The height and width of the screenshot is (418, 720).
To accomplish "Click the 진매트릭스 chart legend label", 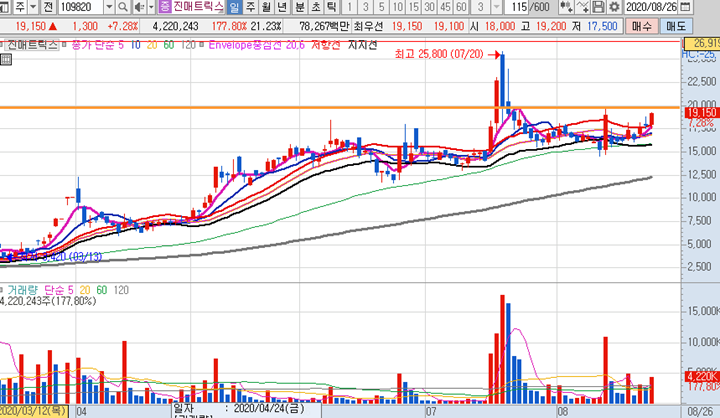I will pos(32,45).
